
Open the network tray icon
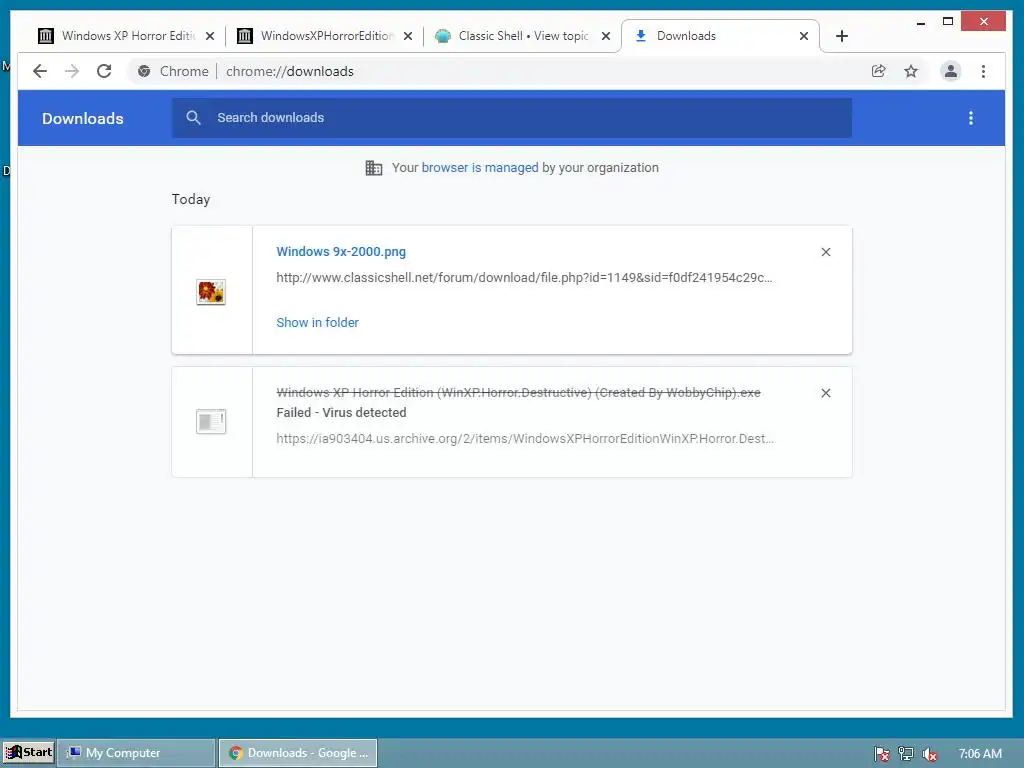click(906, 754)
